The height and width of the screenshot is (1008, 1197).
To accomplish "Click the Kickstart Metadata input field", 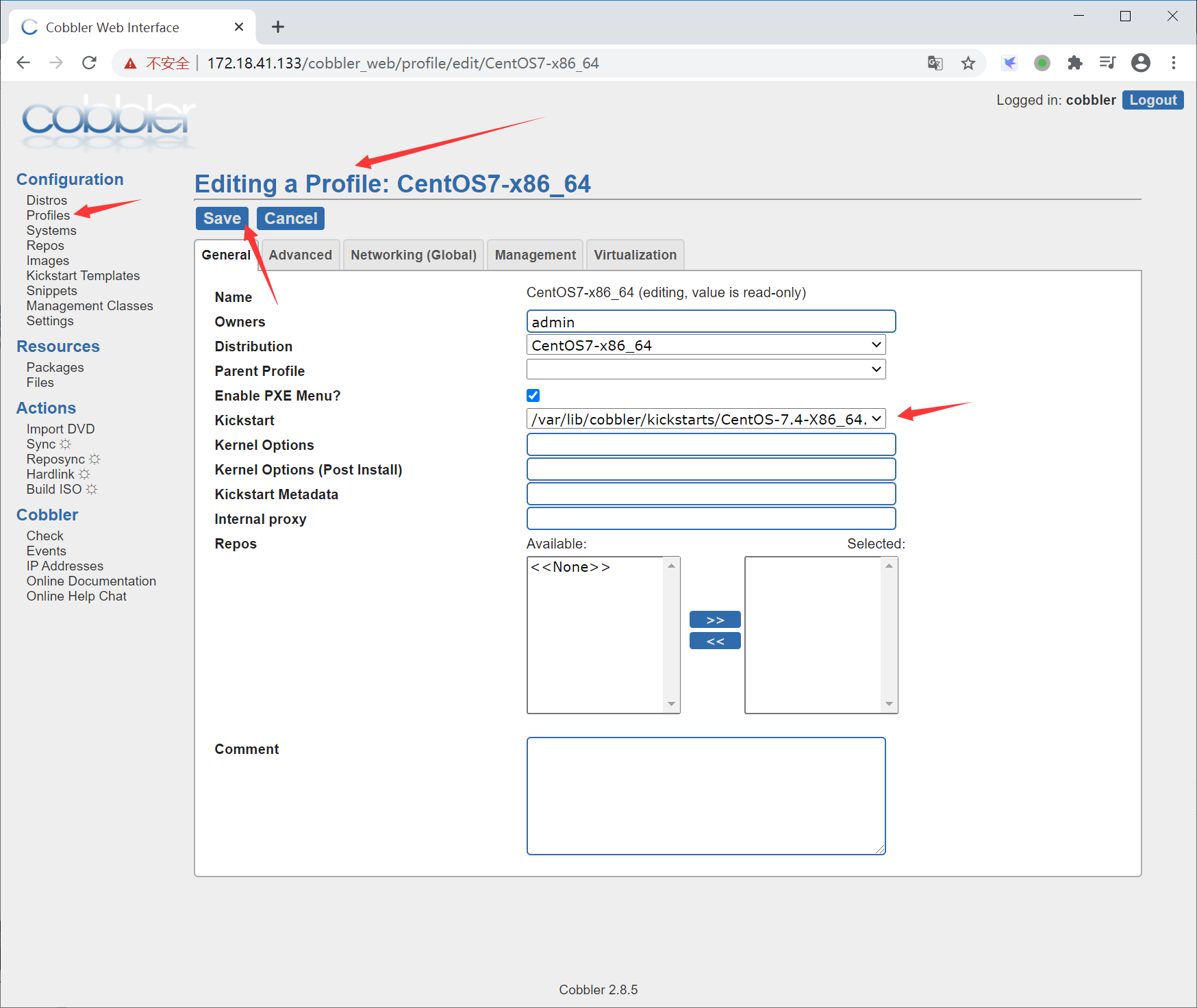I will 711,494.
